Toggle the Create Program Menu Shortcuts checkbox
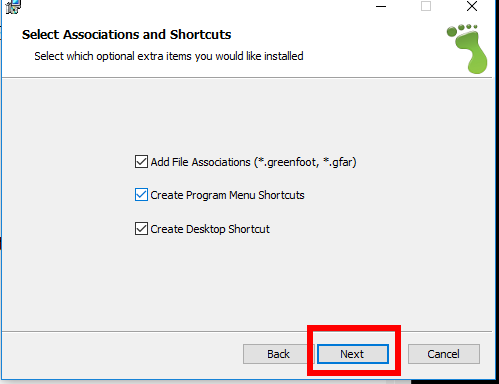This screenshot has width=499, height=384. 141,195
